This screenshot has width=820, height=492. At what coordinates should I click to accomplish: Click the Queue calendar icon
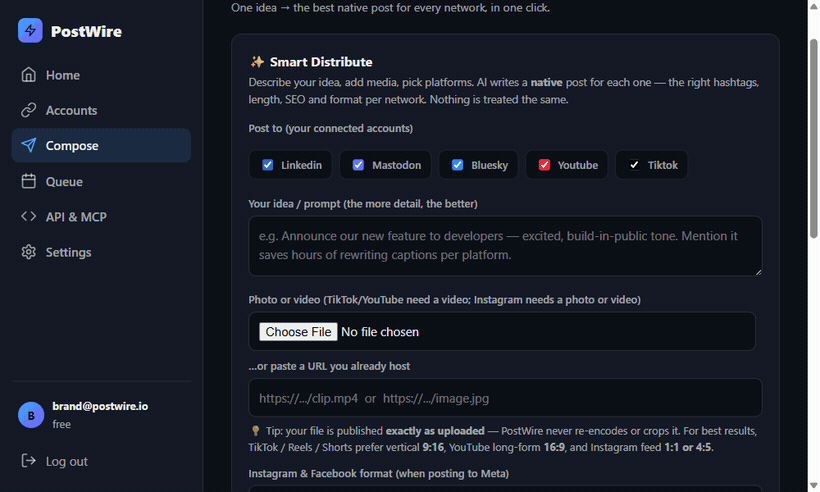29,181
